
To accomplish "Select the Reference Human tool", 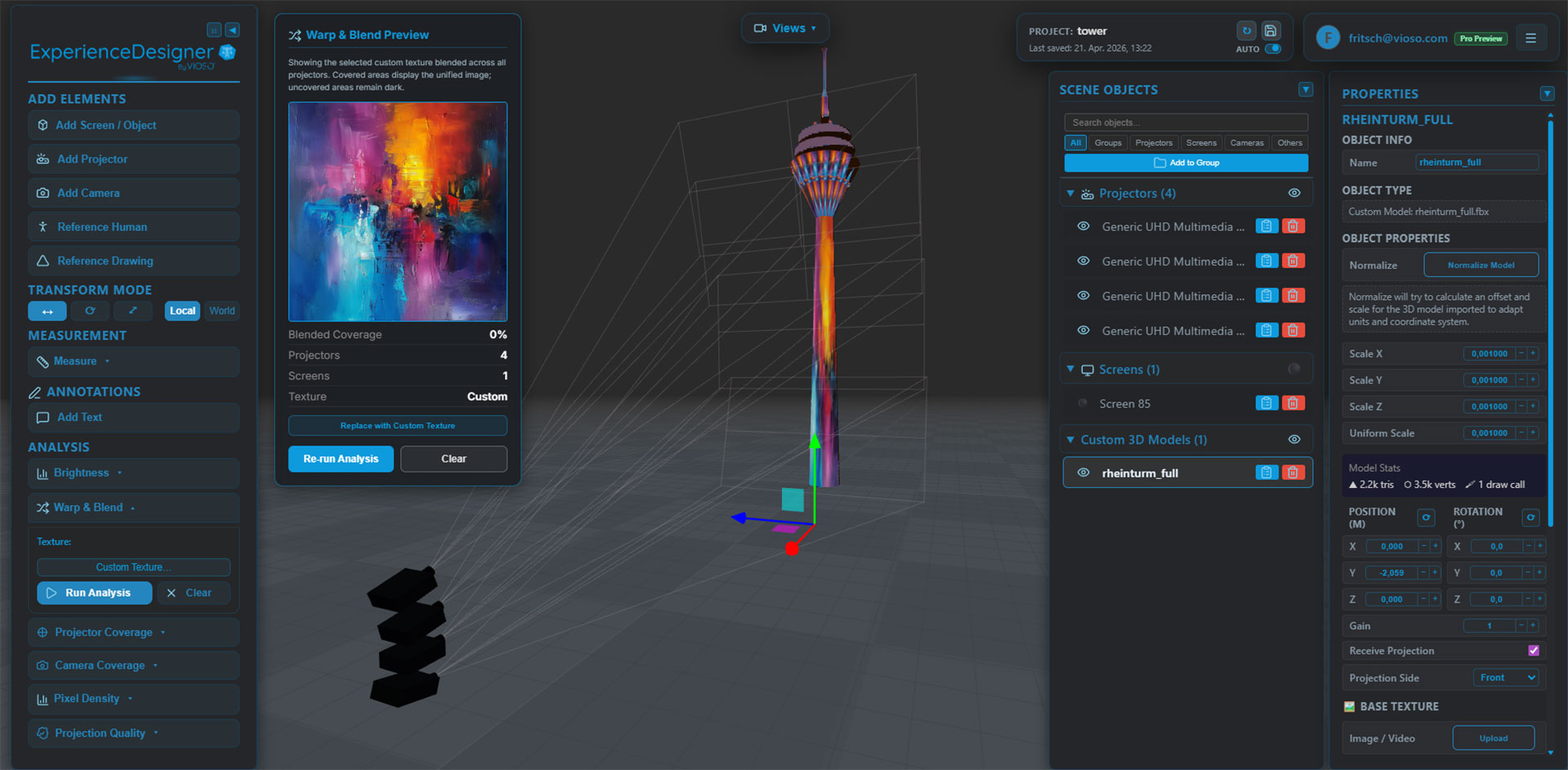I will pyautogui.click(x=133, y=226).
